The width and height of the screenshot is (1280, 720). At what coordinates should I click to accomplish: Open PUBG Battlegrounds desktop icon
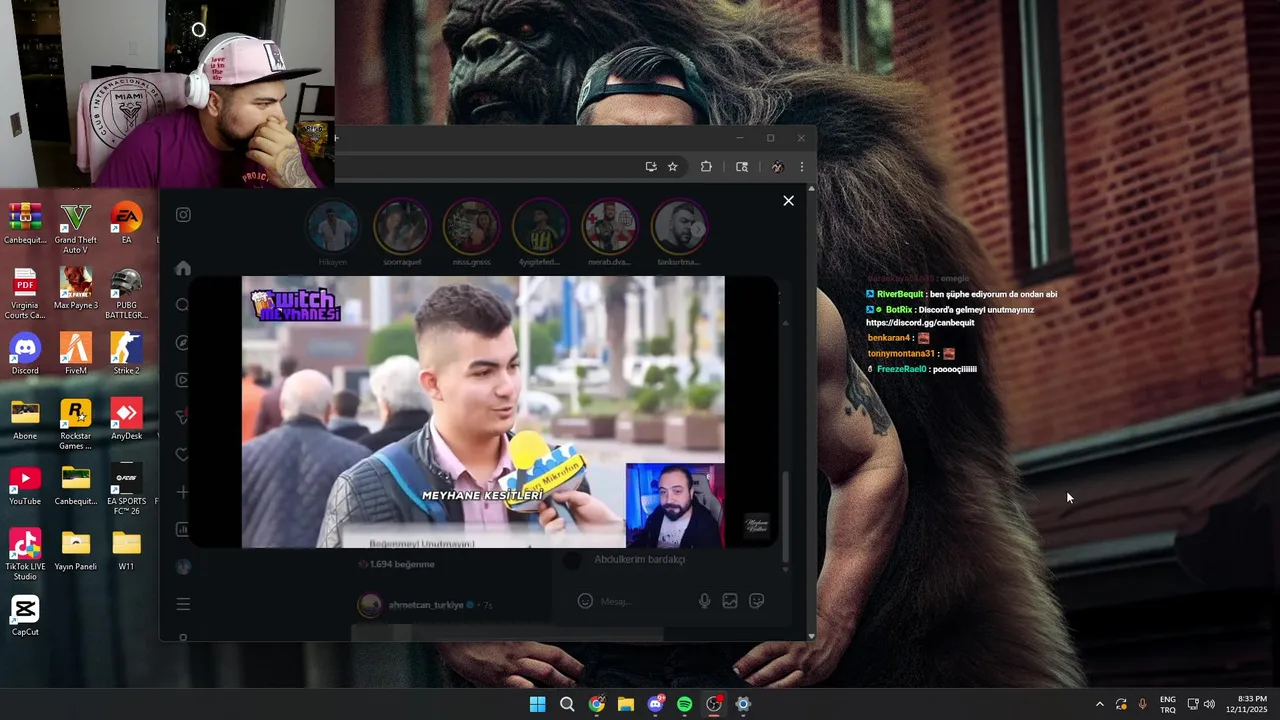126,294
